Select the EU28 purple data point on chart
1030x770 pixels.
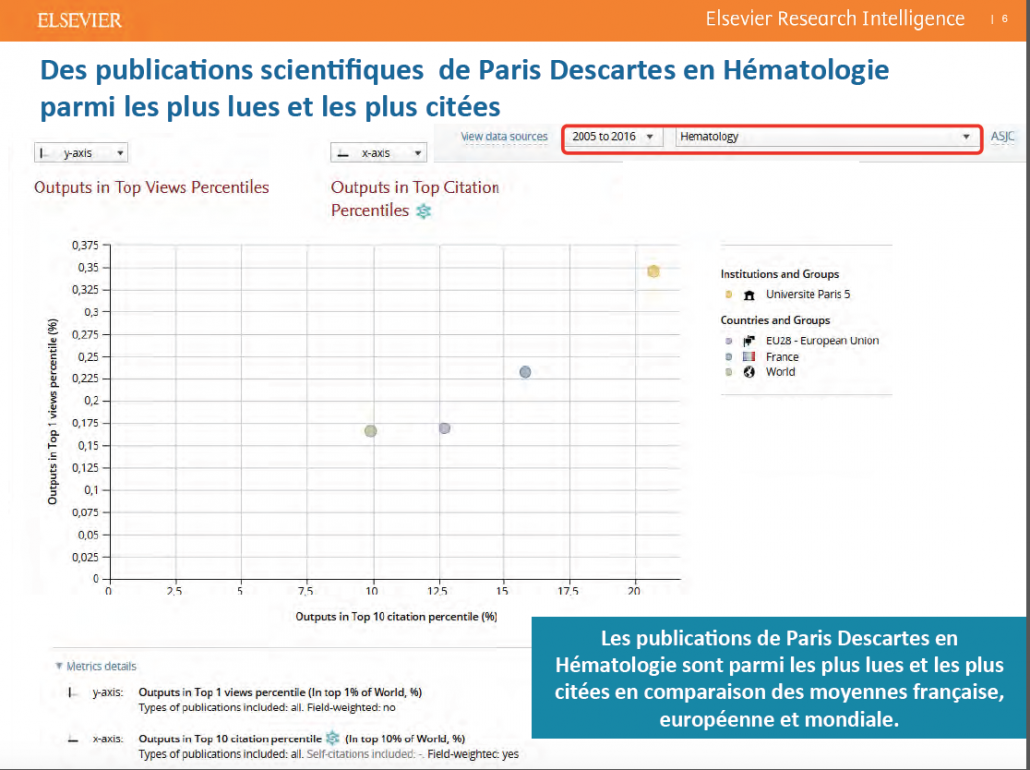click(x=445, y=428)
